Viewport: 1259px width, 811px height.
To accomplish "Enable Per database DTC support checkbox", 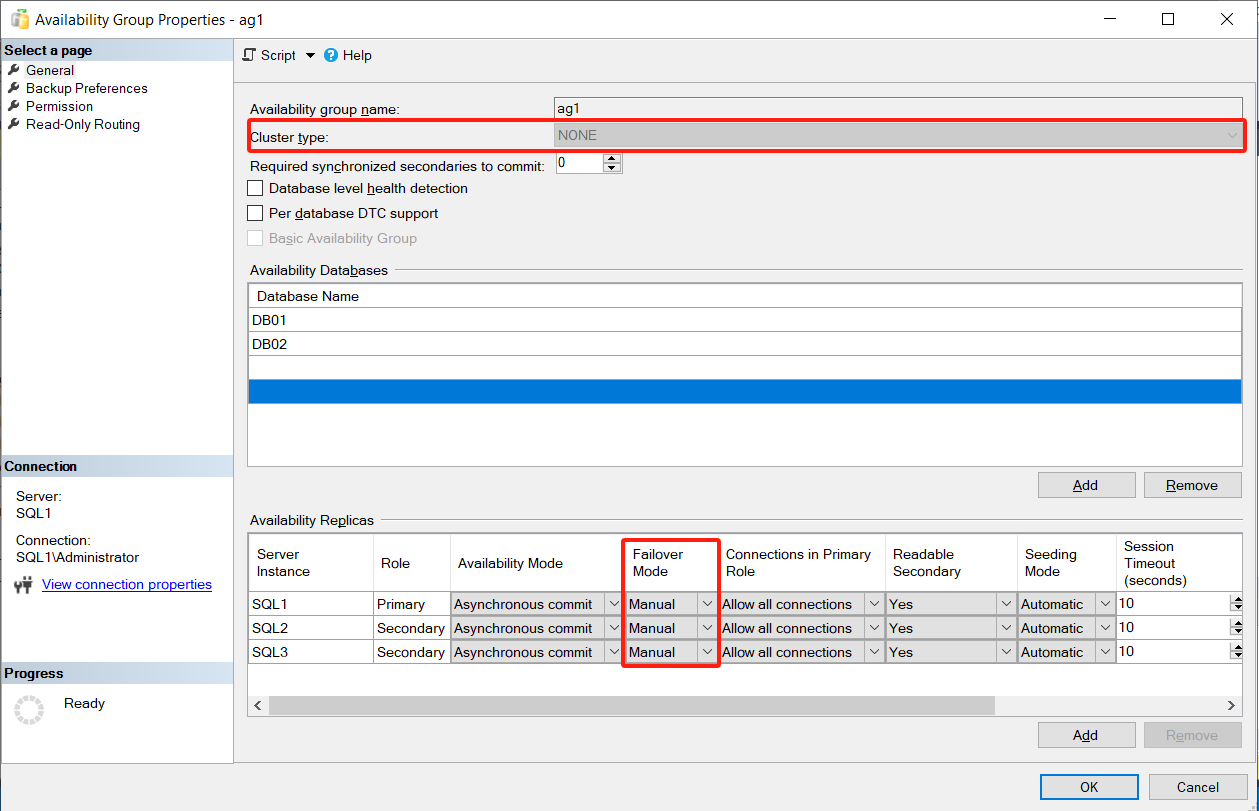I will click(x=255, y=213).
